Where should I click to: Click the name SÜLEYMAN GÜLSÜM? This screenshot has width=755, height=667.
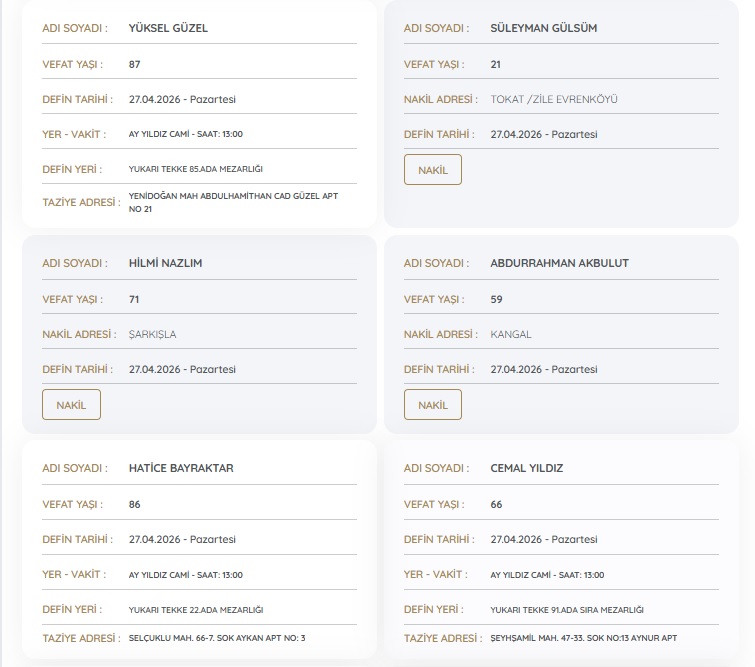point(543,28)
